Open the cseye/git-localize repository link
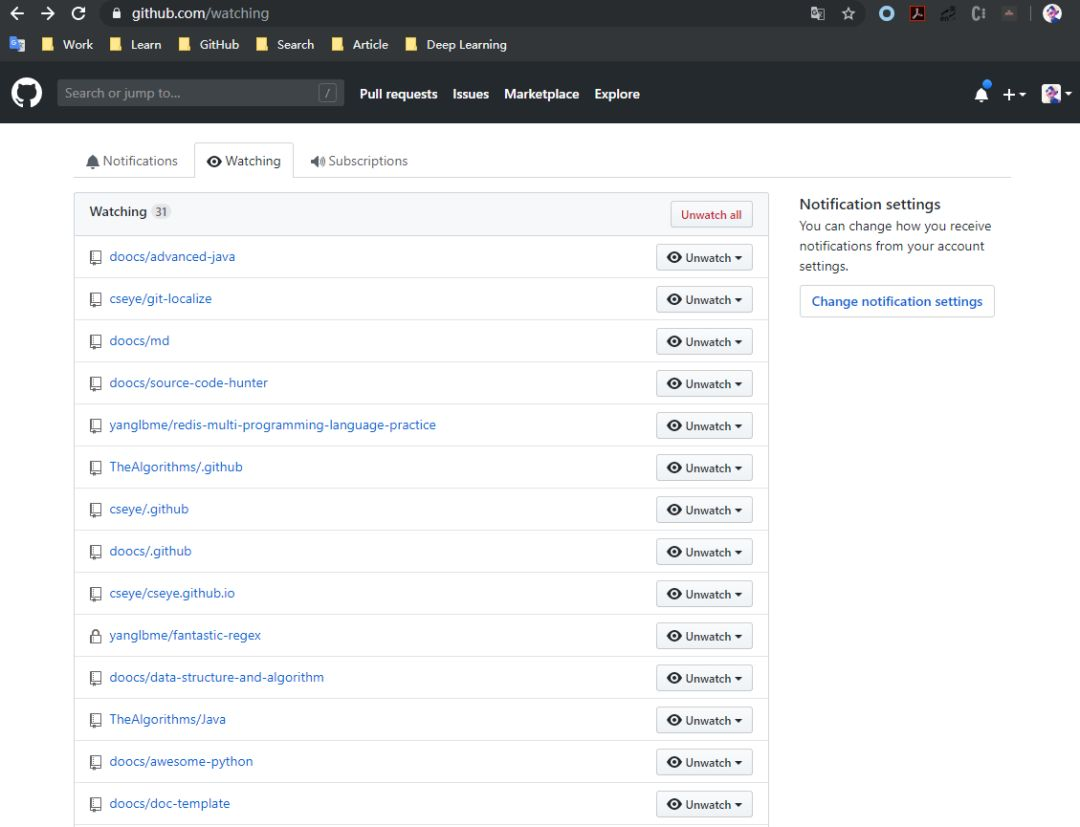 point(160,299)
